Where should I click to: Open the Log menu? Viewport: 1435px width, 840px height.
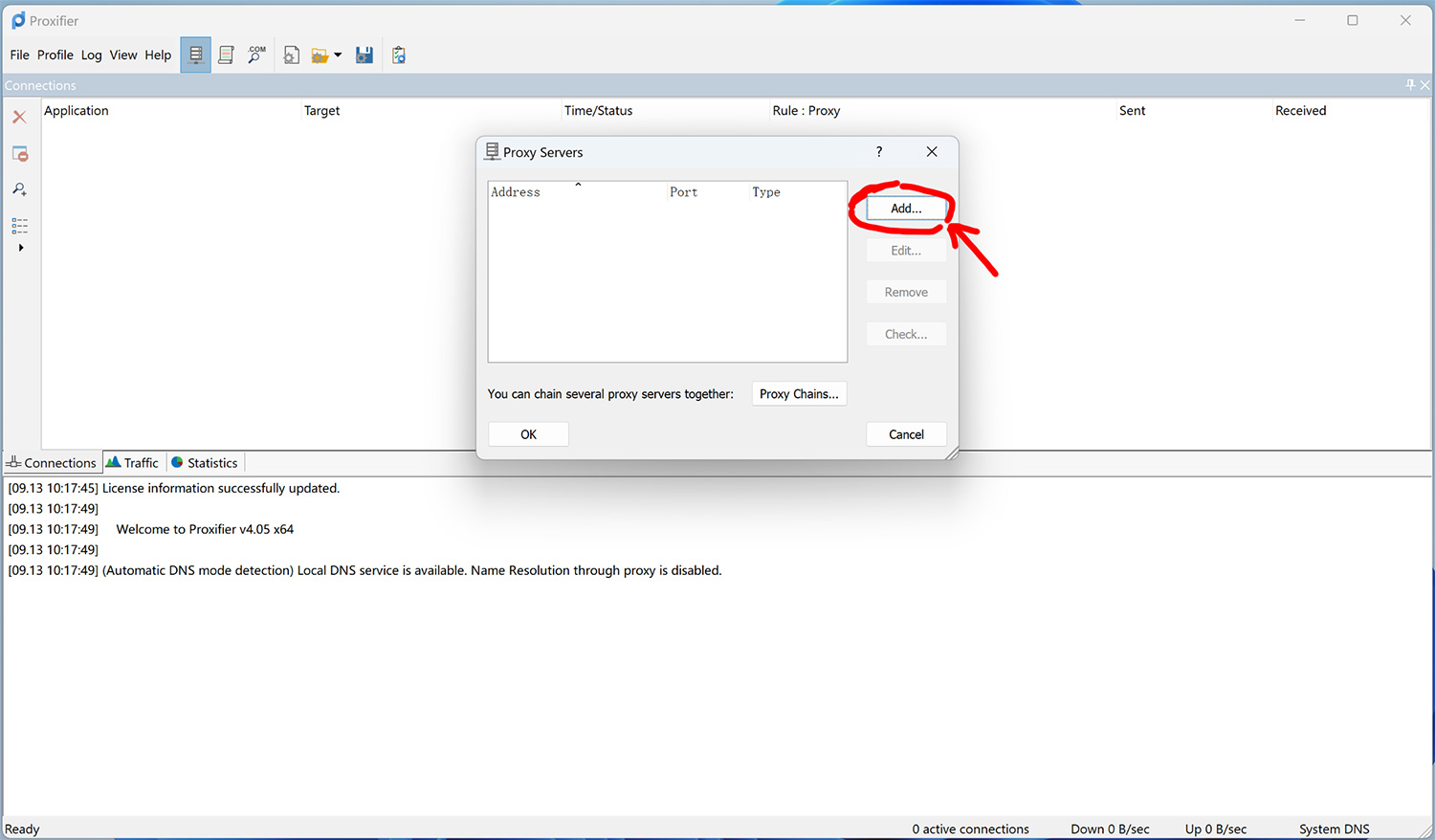click(x=91, y=55)
